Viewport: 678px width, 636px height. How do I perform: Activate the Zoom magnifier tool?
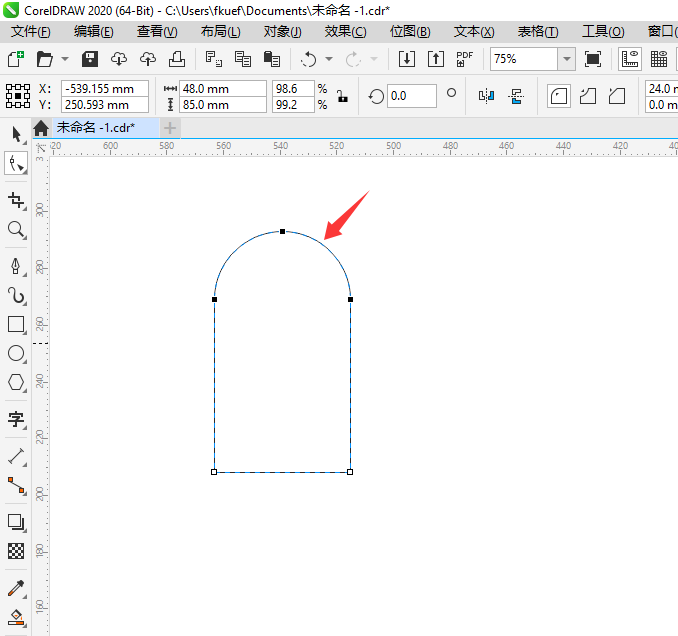click(16, 230)
